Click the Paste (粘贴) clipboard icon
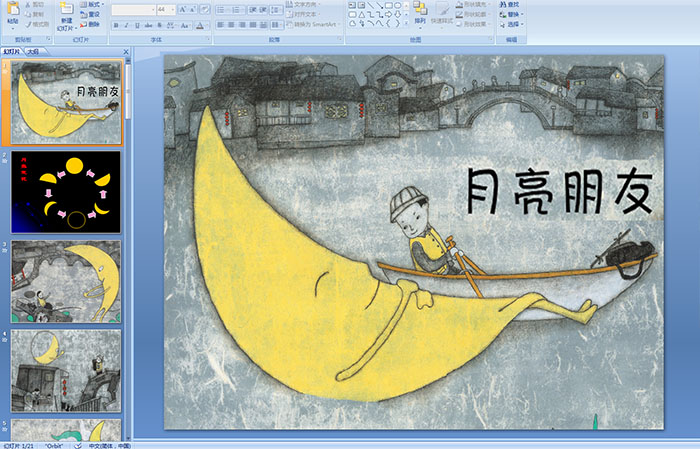 tap(13, 9)
